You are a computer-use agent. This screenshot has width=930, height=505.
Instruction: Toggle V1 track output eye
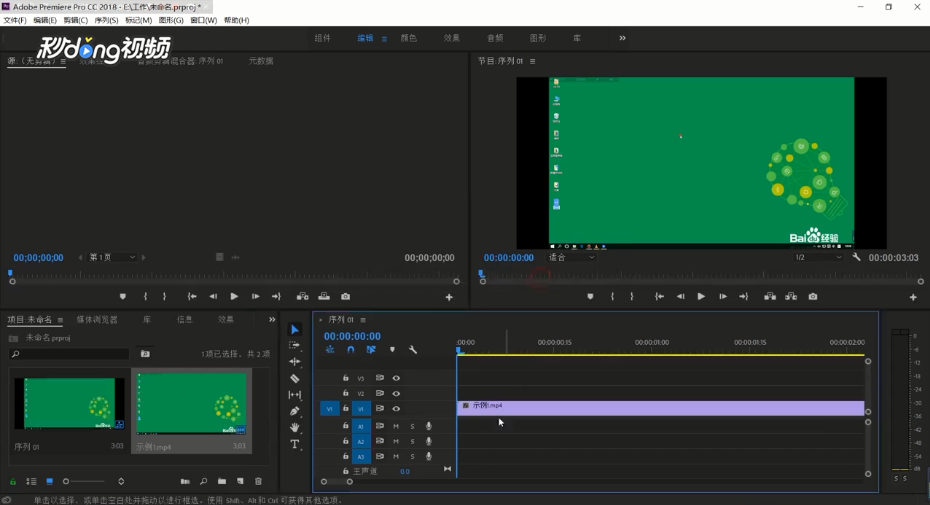tap(396, 409)
